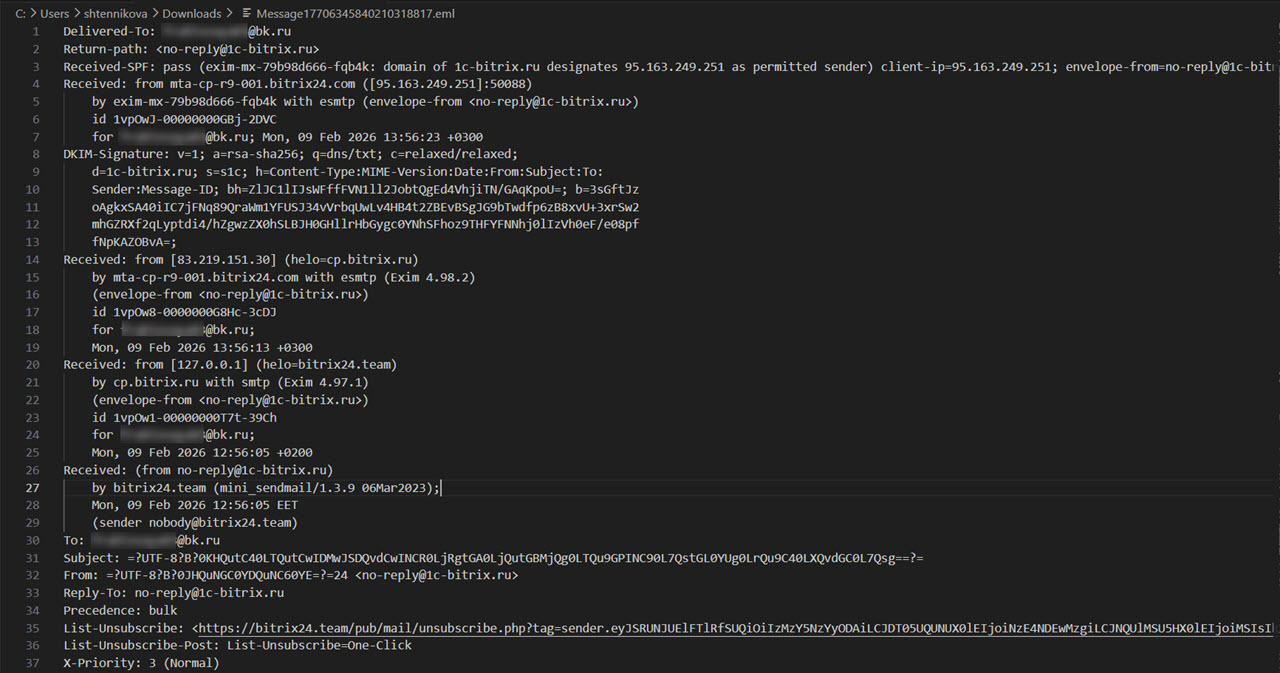
Task: Click line number 27 in the gutter
Action: [33, 488]
